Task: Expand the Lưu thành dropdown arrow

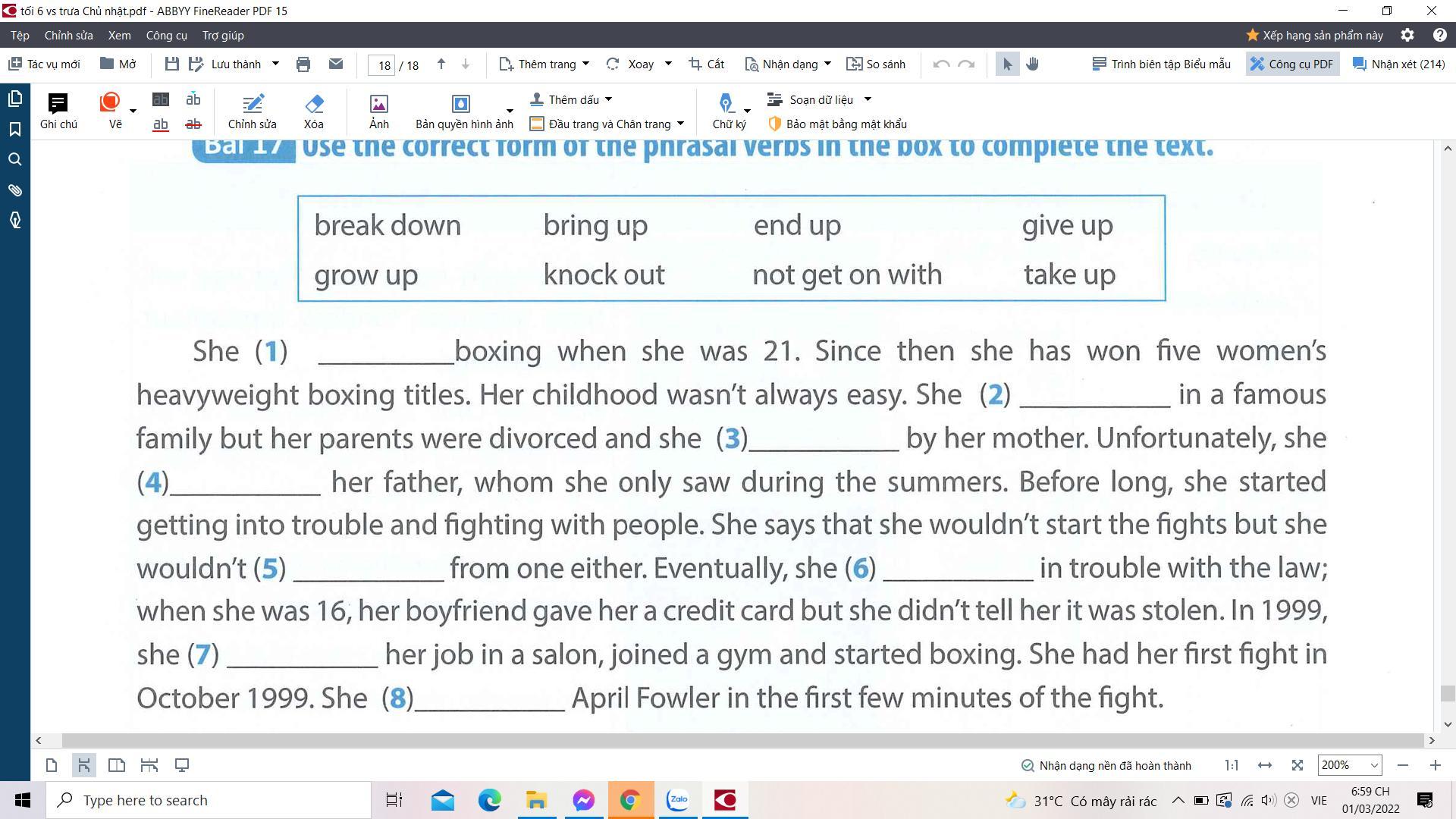Action: coord(275,64)
